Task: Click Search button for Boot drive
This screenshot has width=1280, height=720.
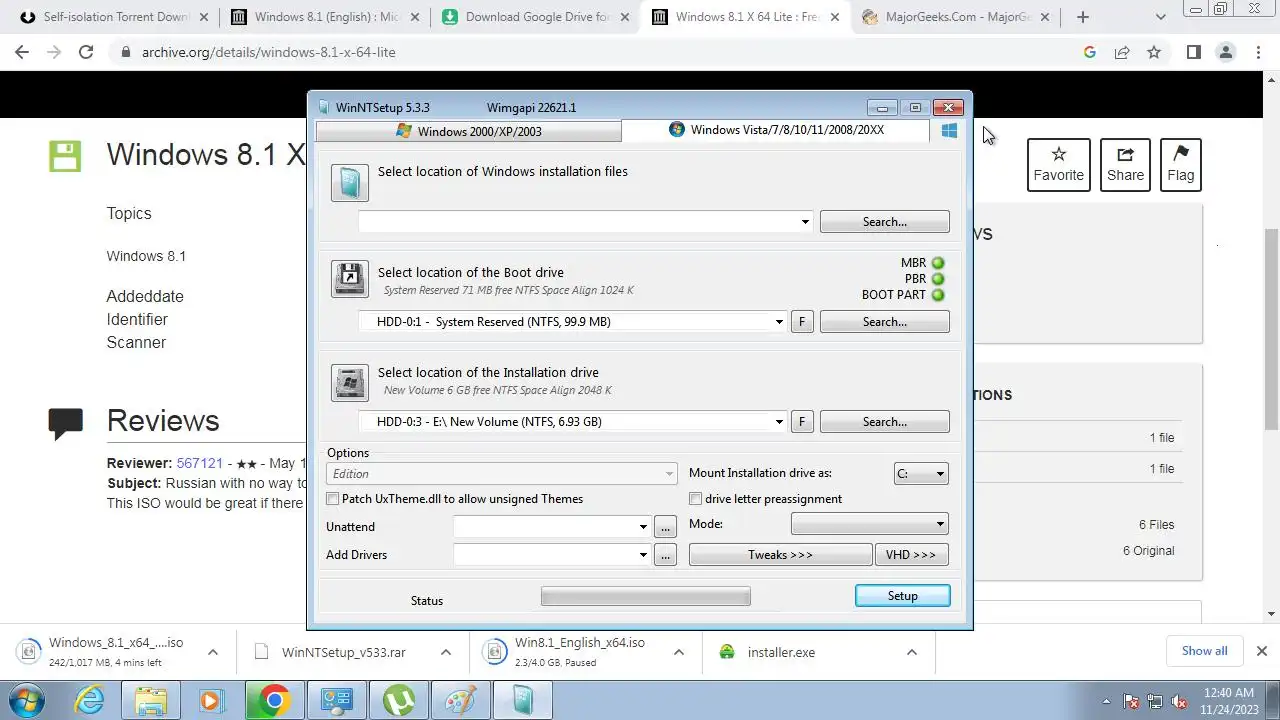Action: pyautogui.click(x=885, y=322)
